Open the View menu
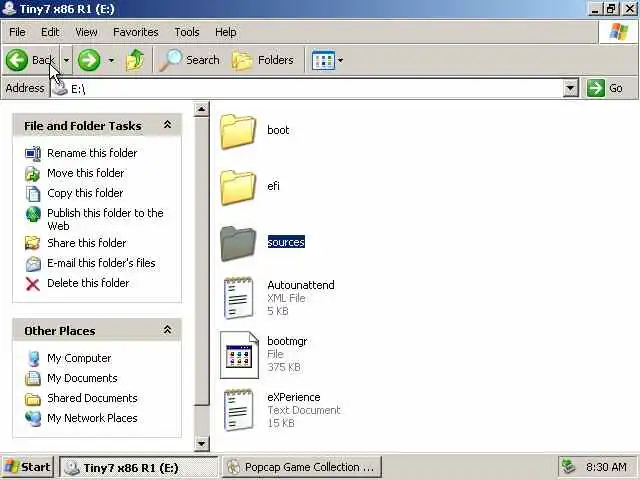This screenshot has height=480, width=640. click(x=86, y=32)
